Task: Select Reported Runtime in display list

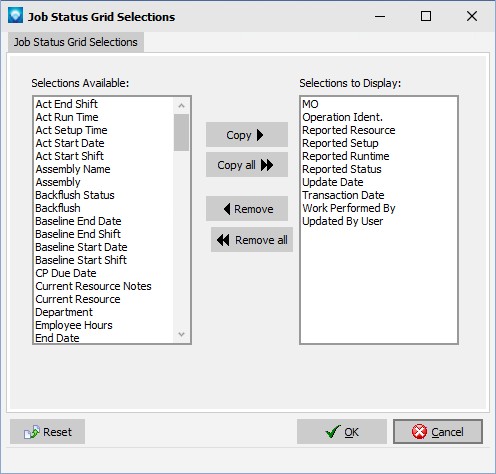Action: click(346, 156)
